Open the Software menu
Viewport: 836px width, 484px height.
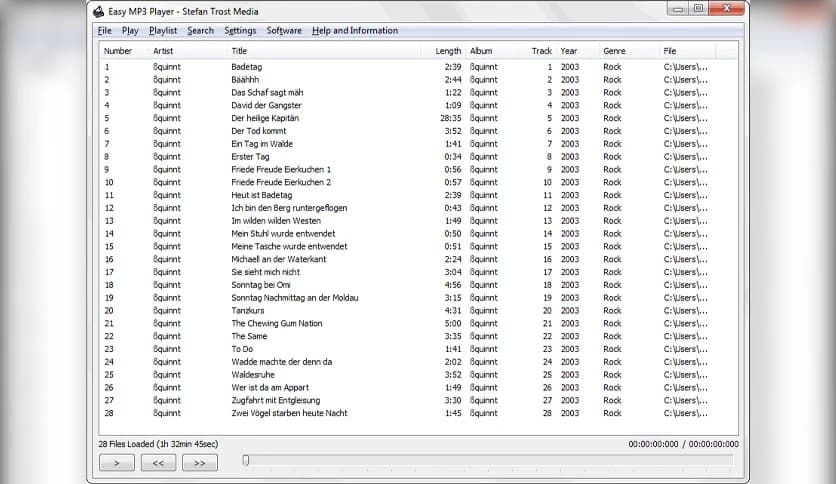tap(284, 30)
